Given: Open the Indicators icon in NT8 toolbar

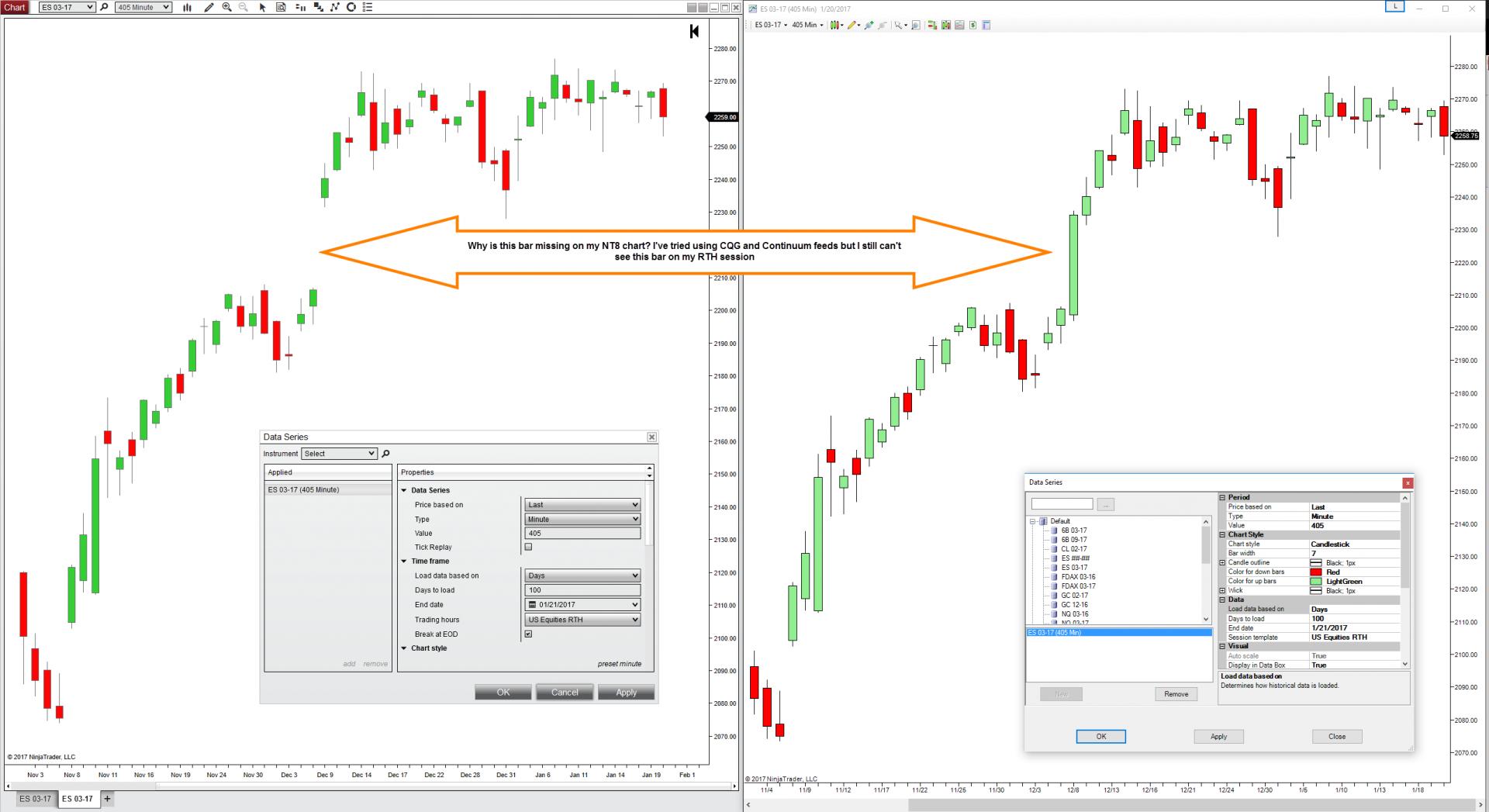Looking at the screenshot, I should point(334,7).
